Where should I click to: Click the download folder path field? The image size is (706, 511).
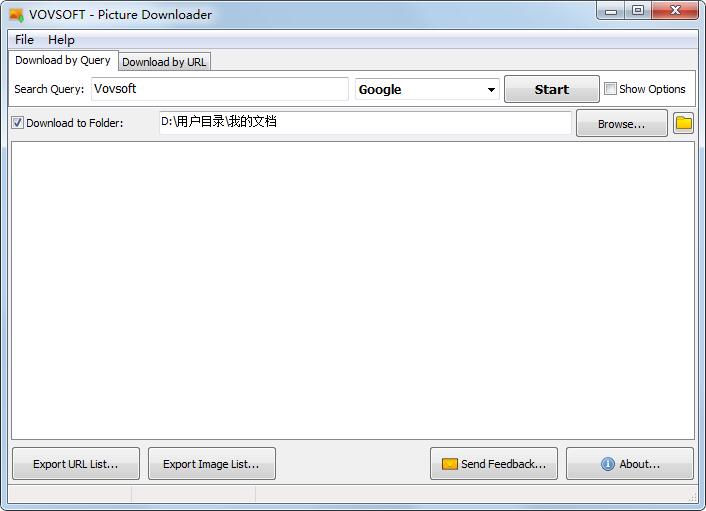(x=365, y=122)
